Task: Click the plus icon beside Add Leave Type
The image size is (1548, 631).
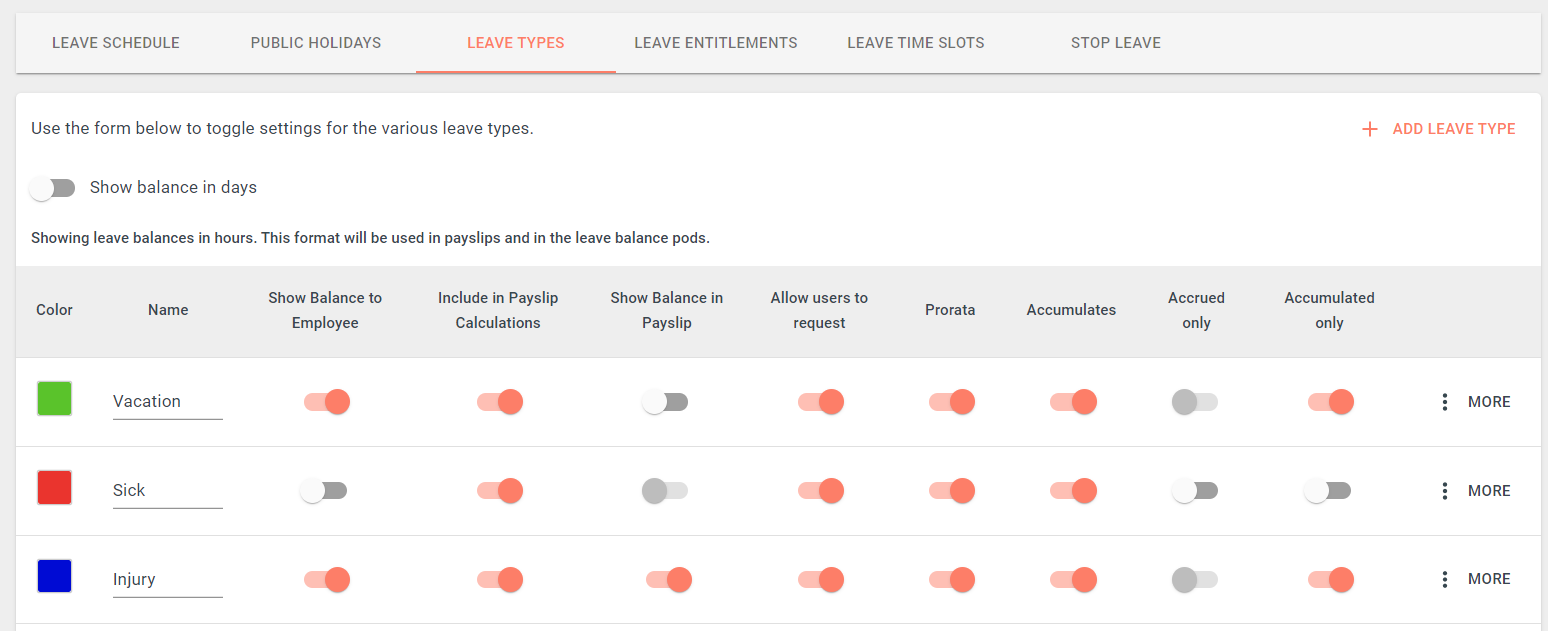Action: tap(1370, 129)
